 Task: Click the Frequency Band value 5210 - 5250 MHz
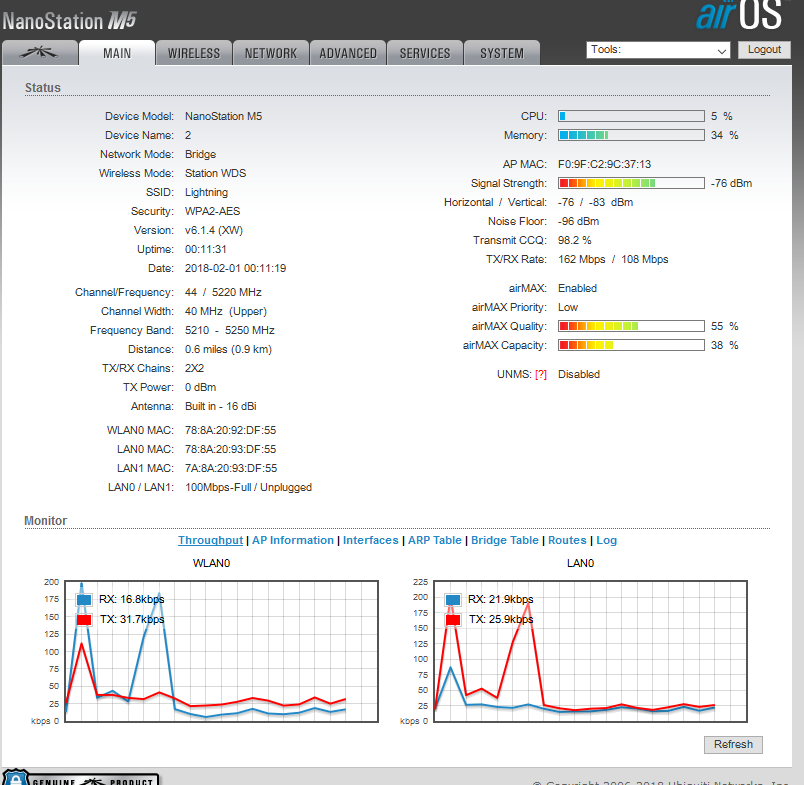230,330
